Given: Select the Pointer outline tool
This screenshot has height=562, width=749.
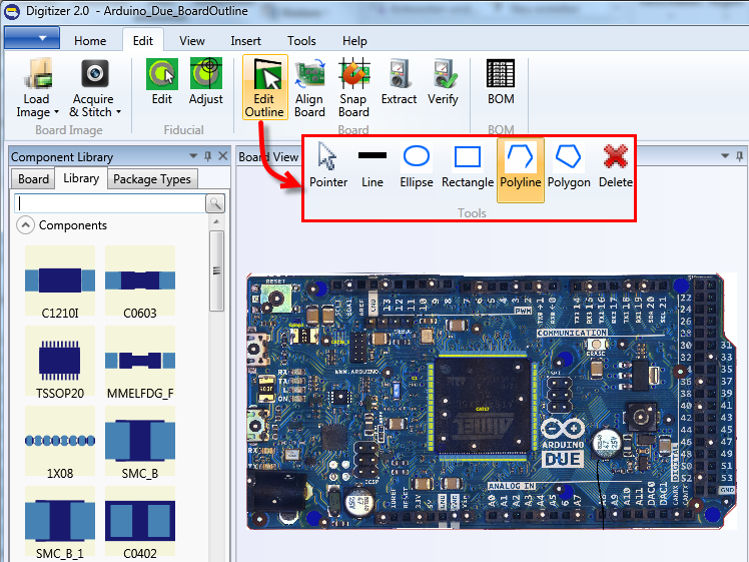Looking at the screenshot, I should (x=328, y=165).
